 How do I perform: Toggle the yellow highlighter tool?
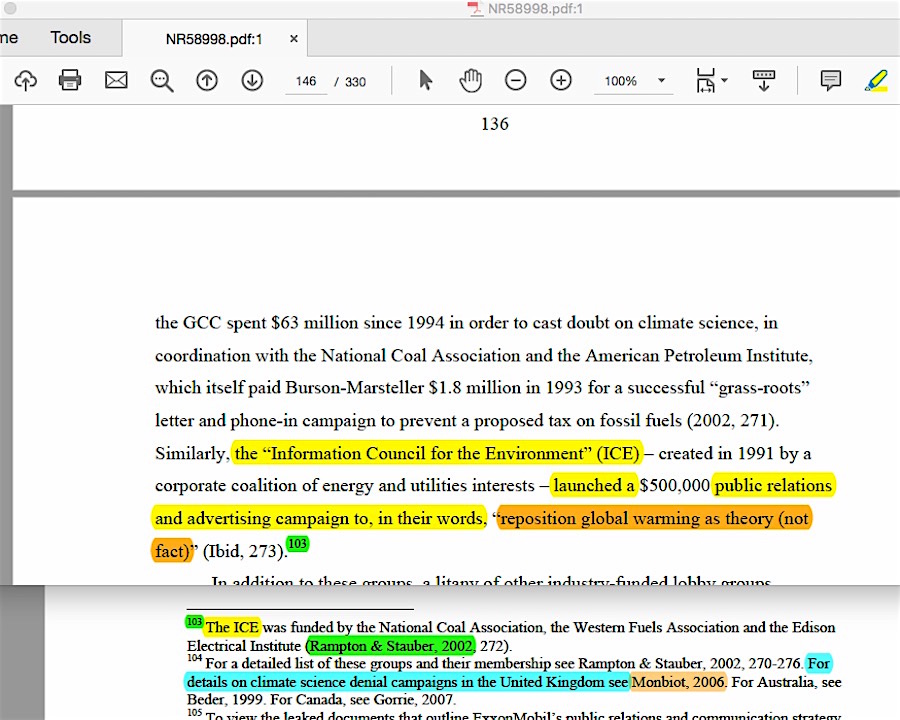point(876,81)
